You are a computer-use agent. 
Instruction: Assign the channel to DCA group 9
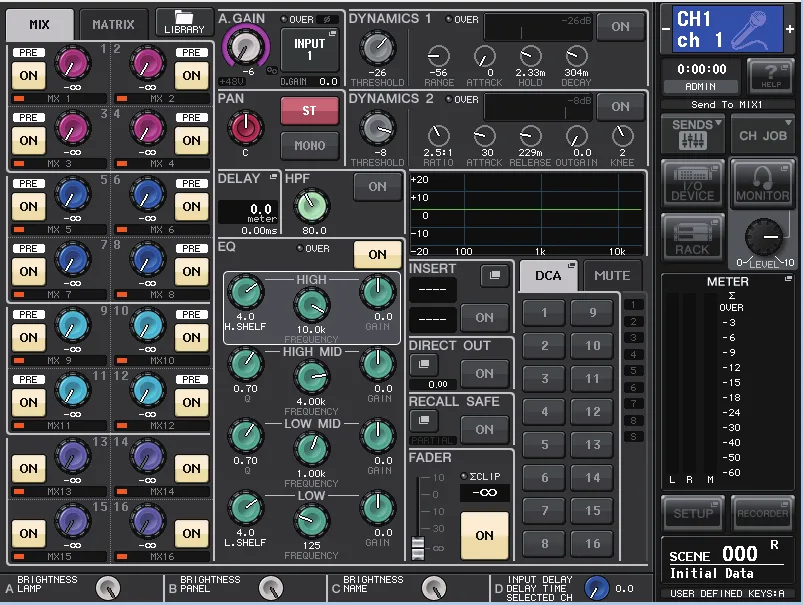pos(593,312)
